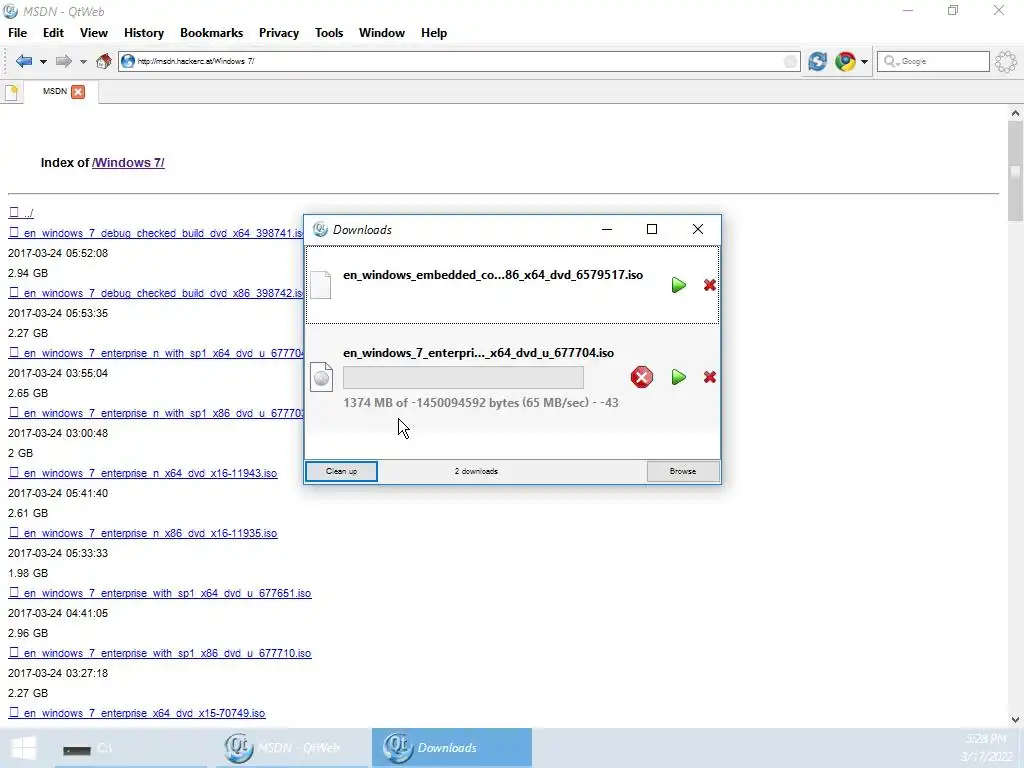Viewport: 1024px width, 768px height.
Task: Switch to MSDN - QtWeb taskbar item
Action: [292, 748]
